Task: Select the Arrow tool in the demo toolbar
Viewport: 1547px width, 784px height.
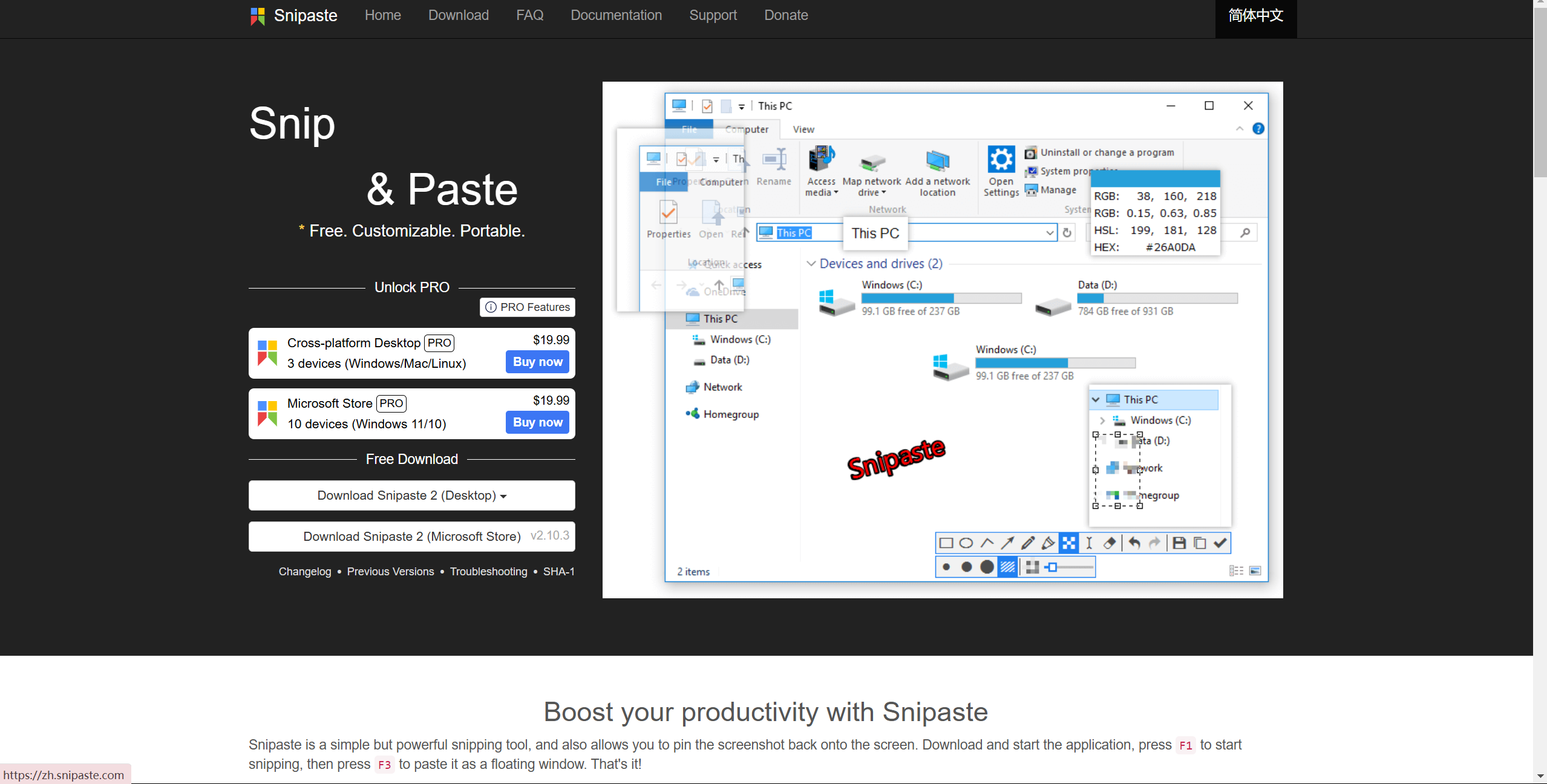Action: point(1007,543)
